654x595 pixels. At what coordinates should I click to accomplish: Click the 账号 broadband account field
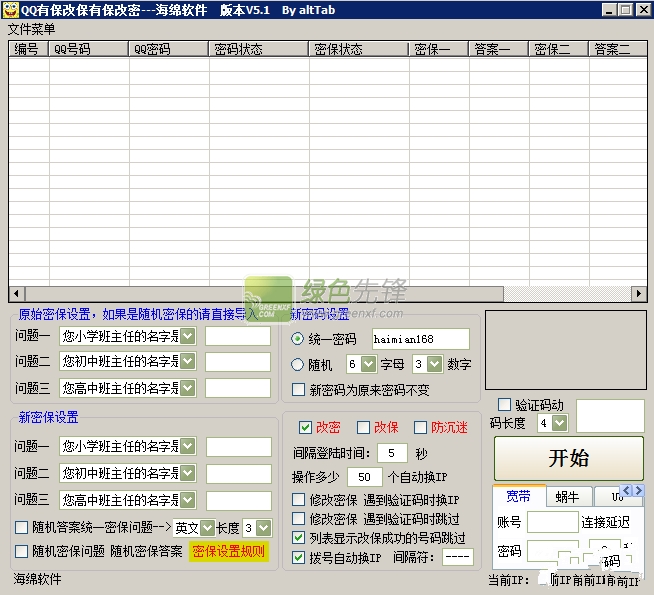553,522
